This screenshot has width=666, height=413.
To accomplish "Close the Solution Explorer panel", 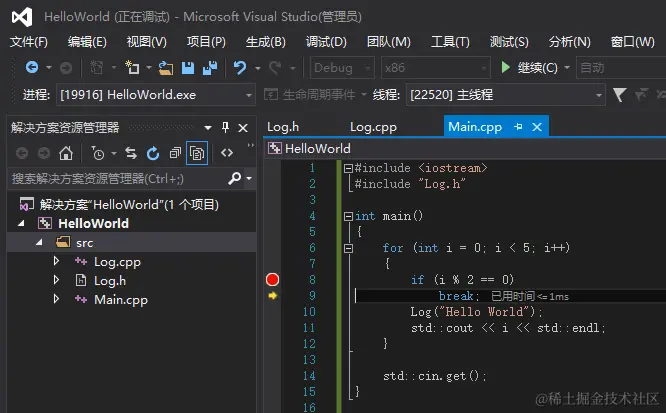I will 243,128.
